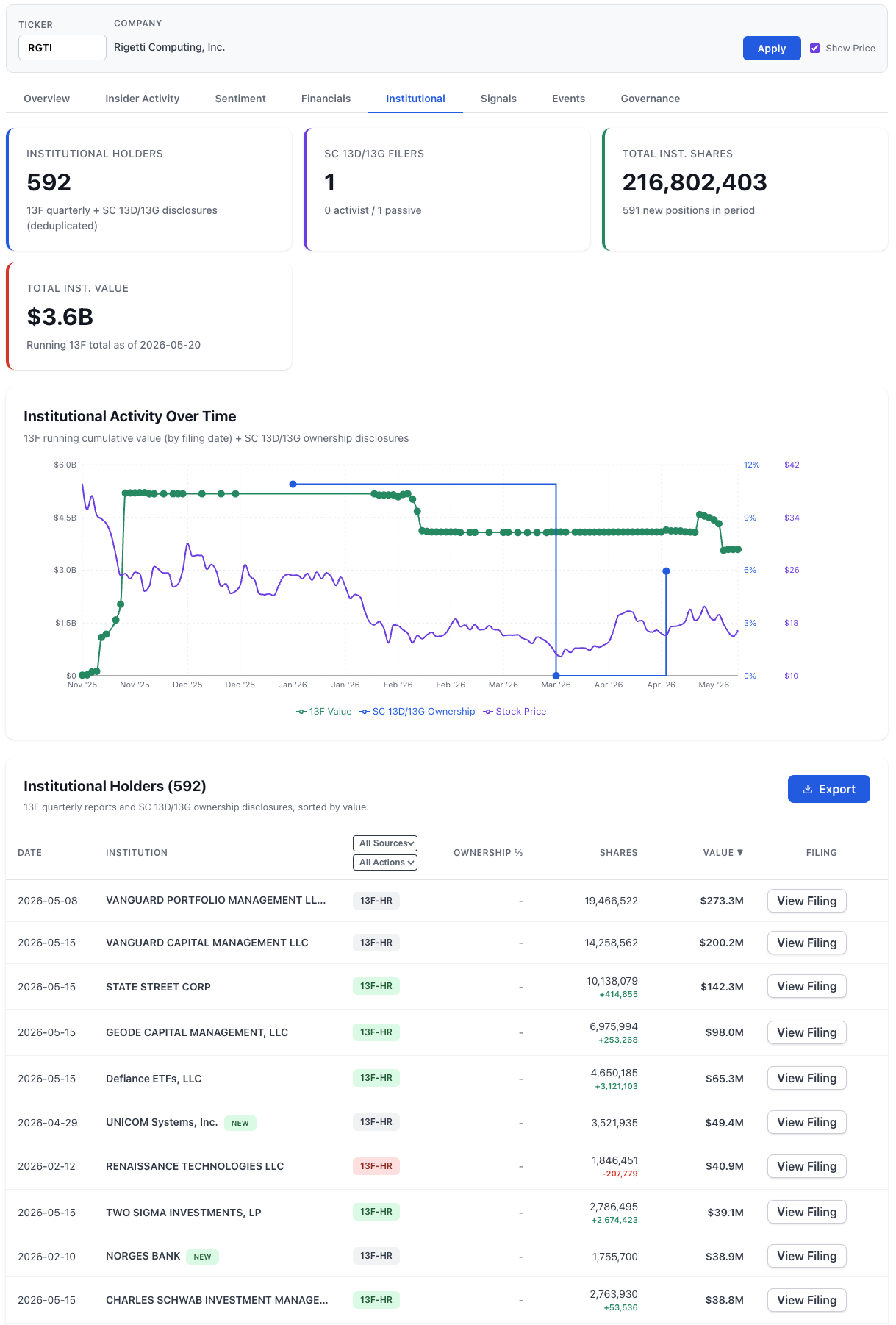View filing for Vanguard Capital Management
This screenshot has height=1325, width=896.
[807, 943]
